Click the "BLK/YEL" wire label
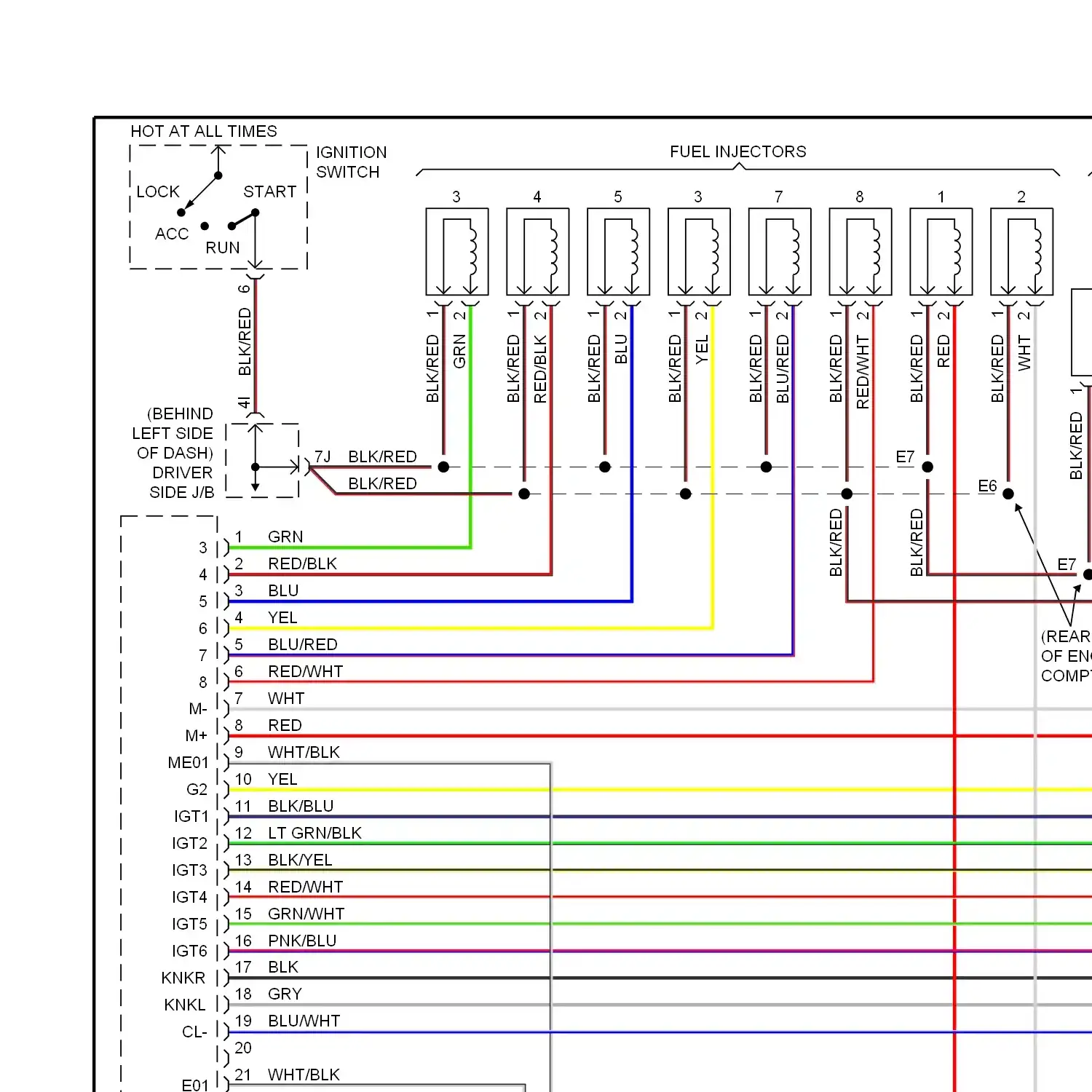 pos(300,860)
